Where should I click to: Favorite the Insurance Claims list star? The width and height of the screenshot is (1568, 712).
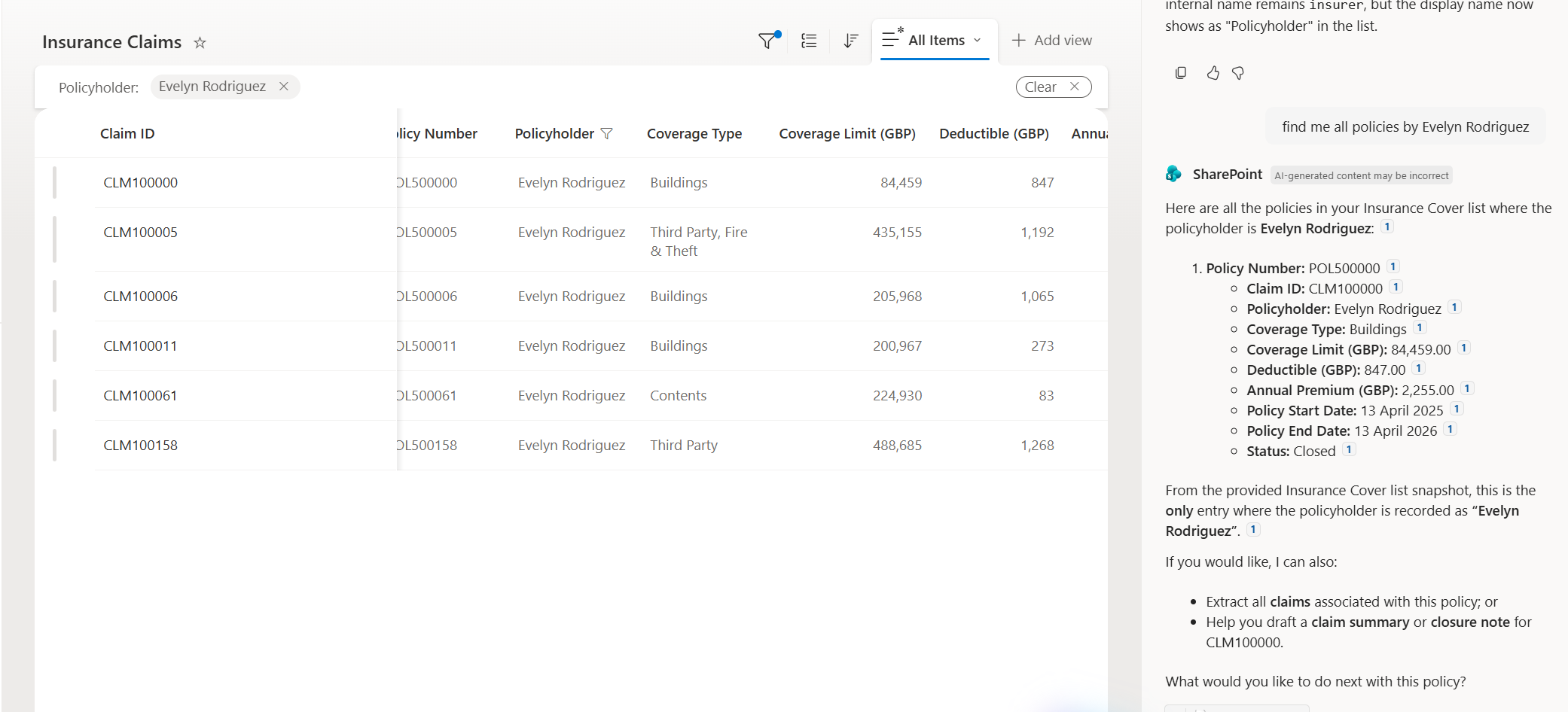[x=200, y=43]
